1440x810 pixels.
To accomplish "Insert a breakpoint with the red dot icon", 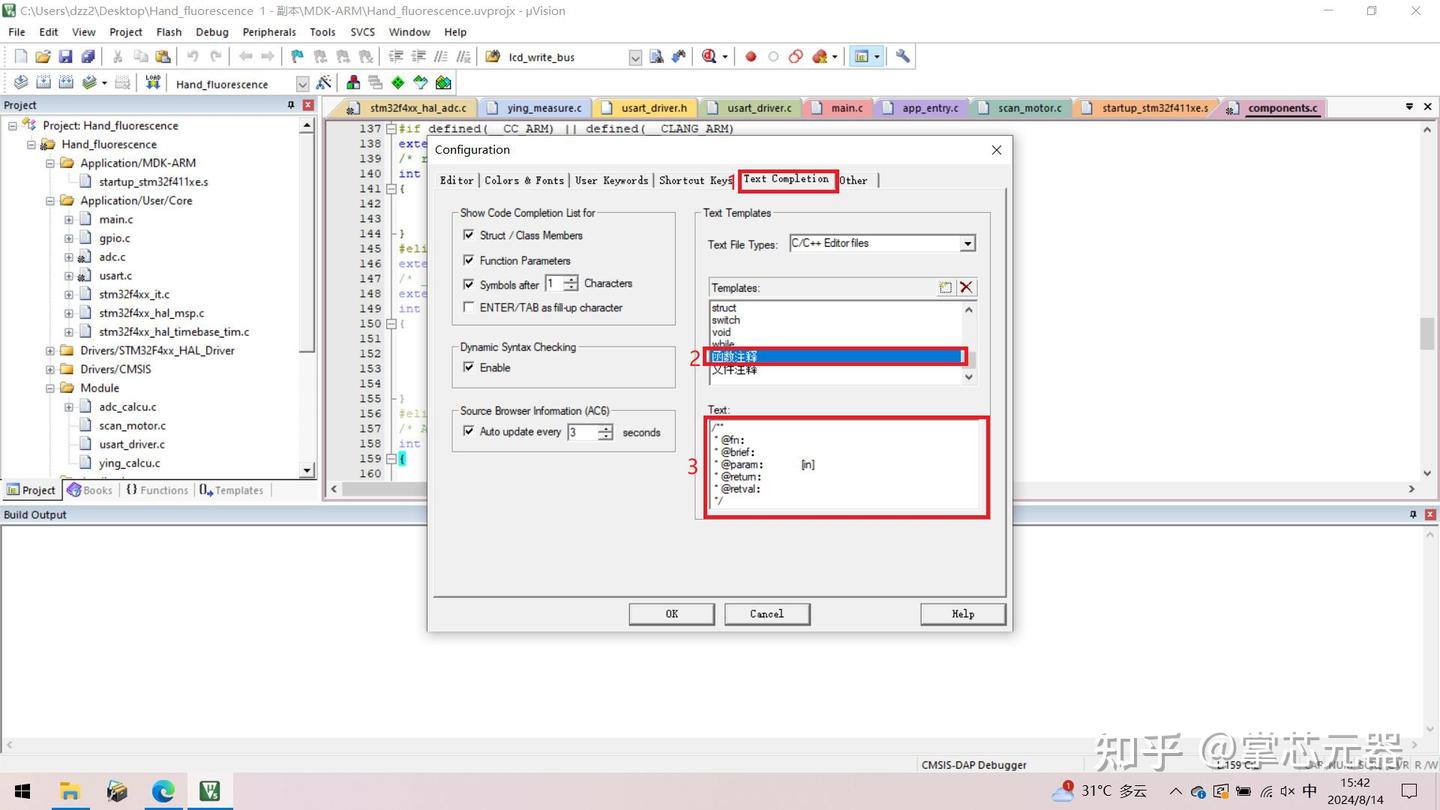I will coord(751,57).
